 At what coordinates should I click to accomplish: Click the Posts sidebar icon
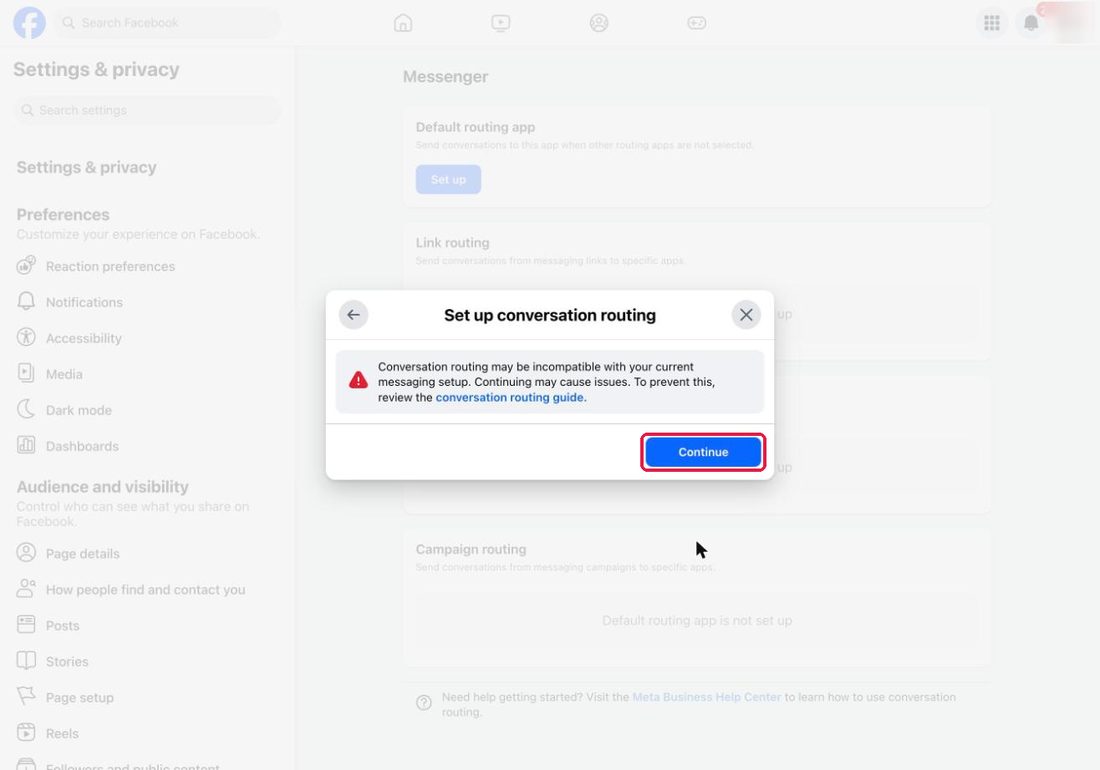pos(26,625)
